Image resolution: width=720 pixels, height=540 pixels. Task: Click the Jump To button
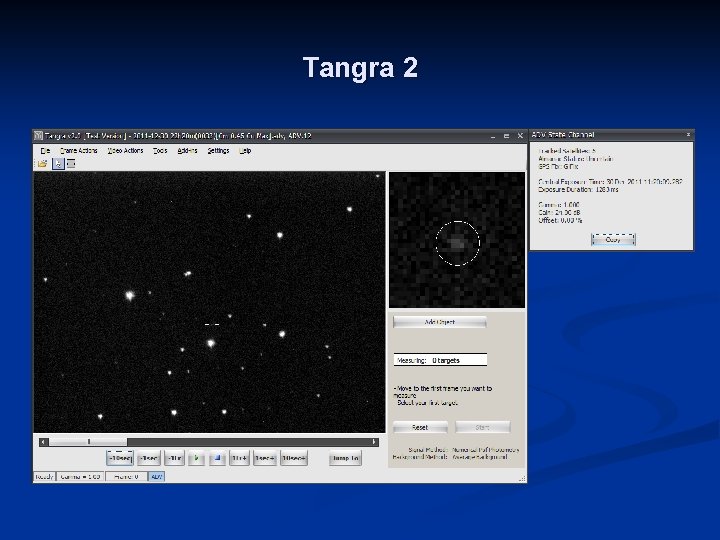coord(345,458)
